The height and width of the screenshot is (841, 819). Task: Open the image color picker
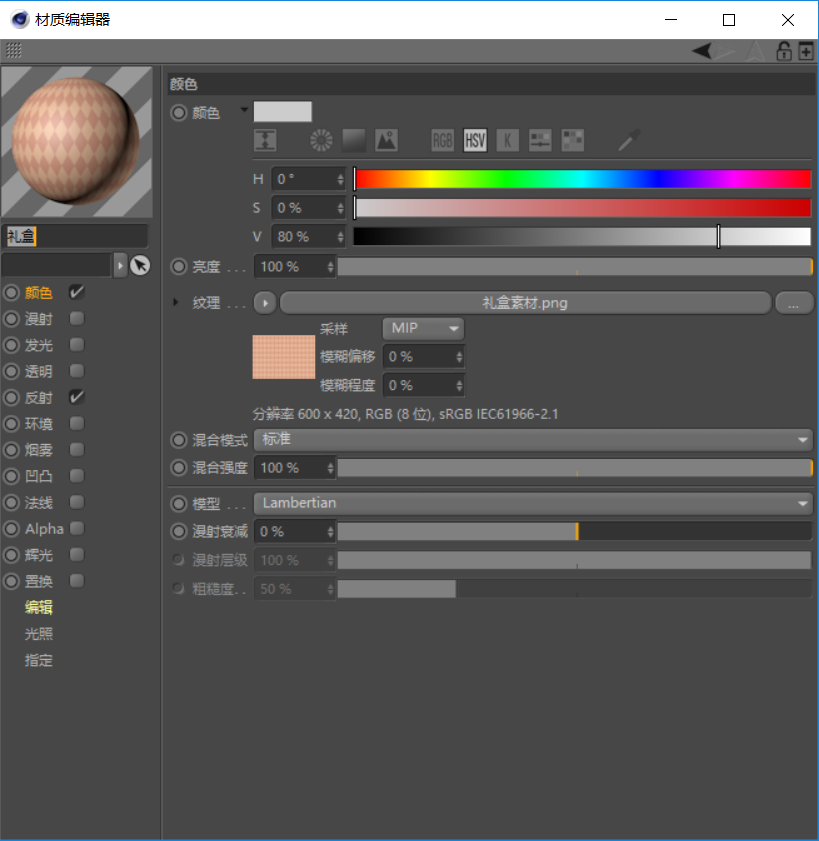click(386, 140)
